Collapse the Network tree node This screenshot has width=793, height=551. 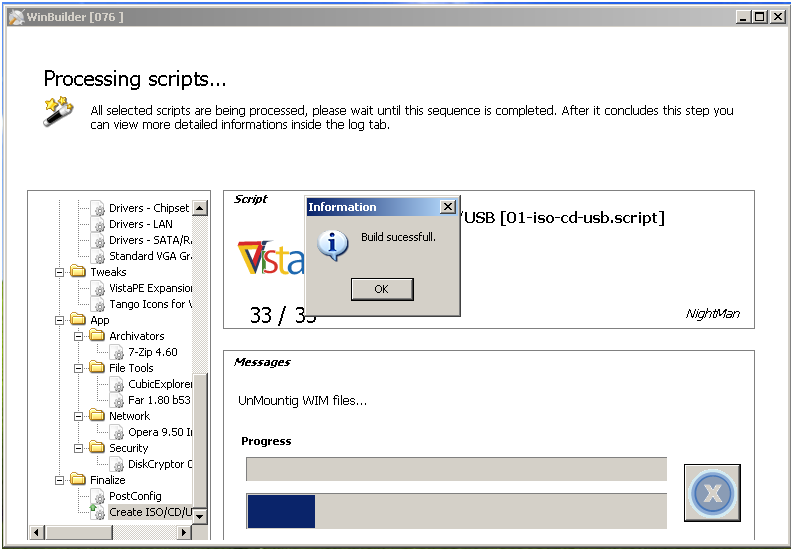tap(79, 416)
